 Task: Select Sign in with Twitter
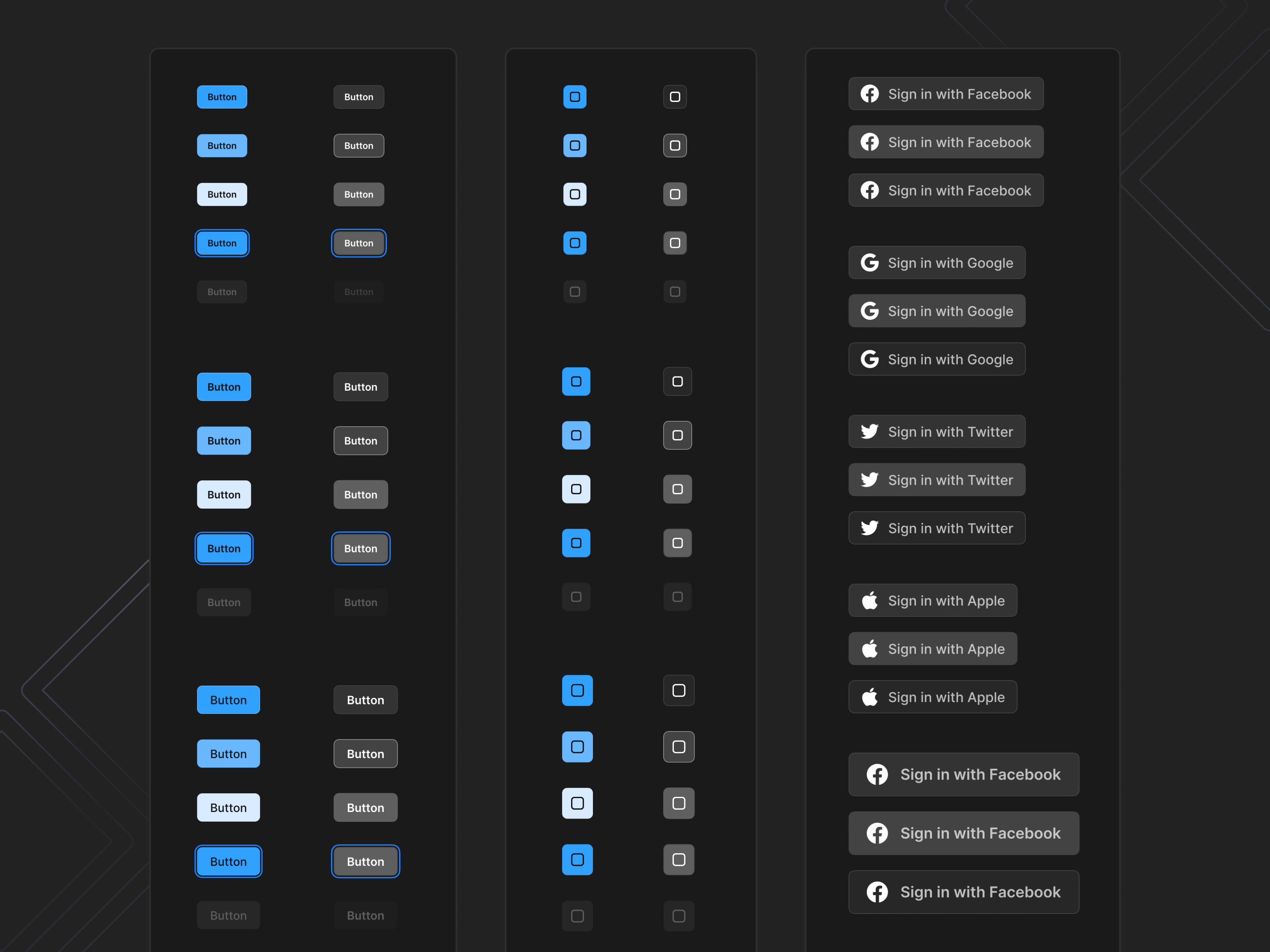(936, 432)
